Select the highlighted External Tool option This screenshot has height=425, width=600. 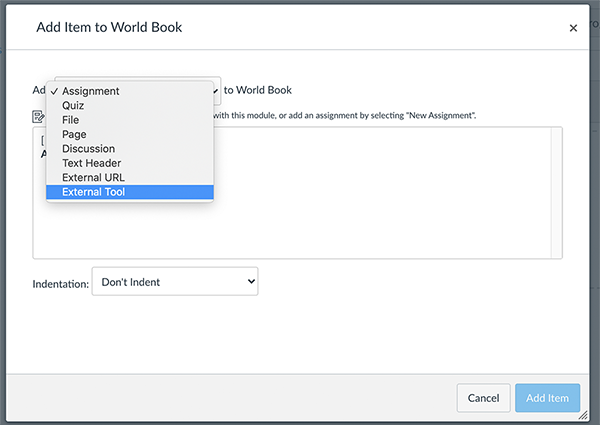coord(130,192)
